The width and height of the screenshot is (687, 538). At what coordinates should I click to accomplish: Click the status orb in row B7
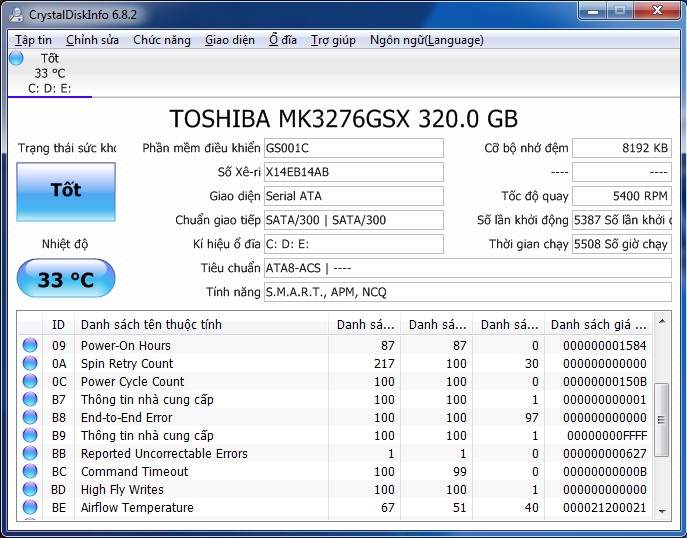[x=30, y=399]
